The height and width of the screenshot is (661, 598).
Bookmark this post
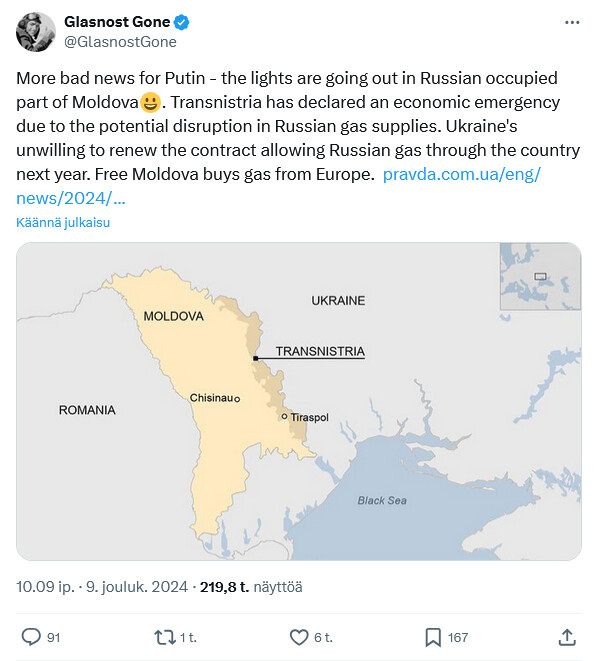coord(433,637)
